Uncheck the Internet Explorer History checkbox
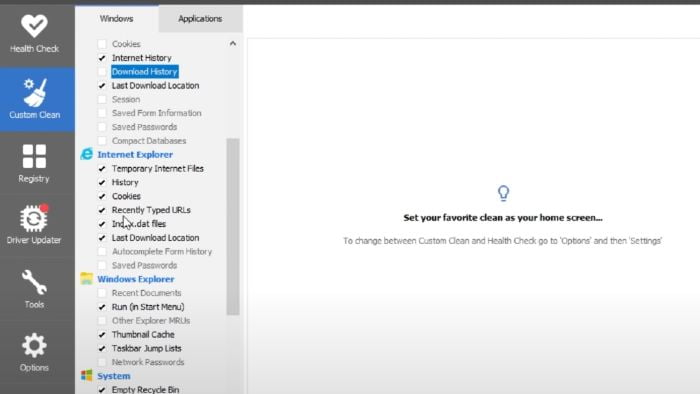 102,182
